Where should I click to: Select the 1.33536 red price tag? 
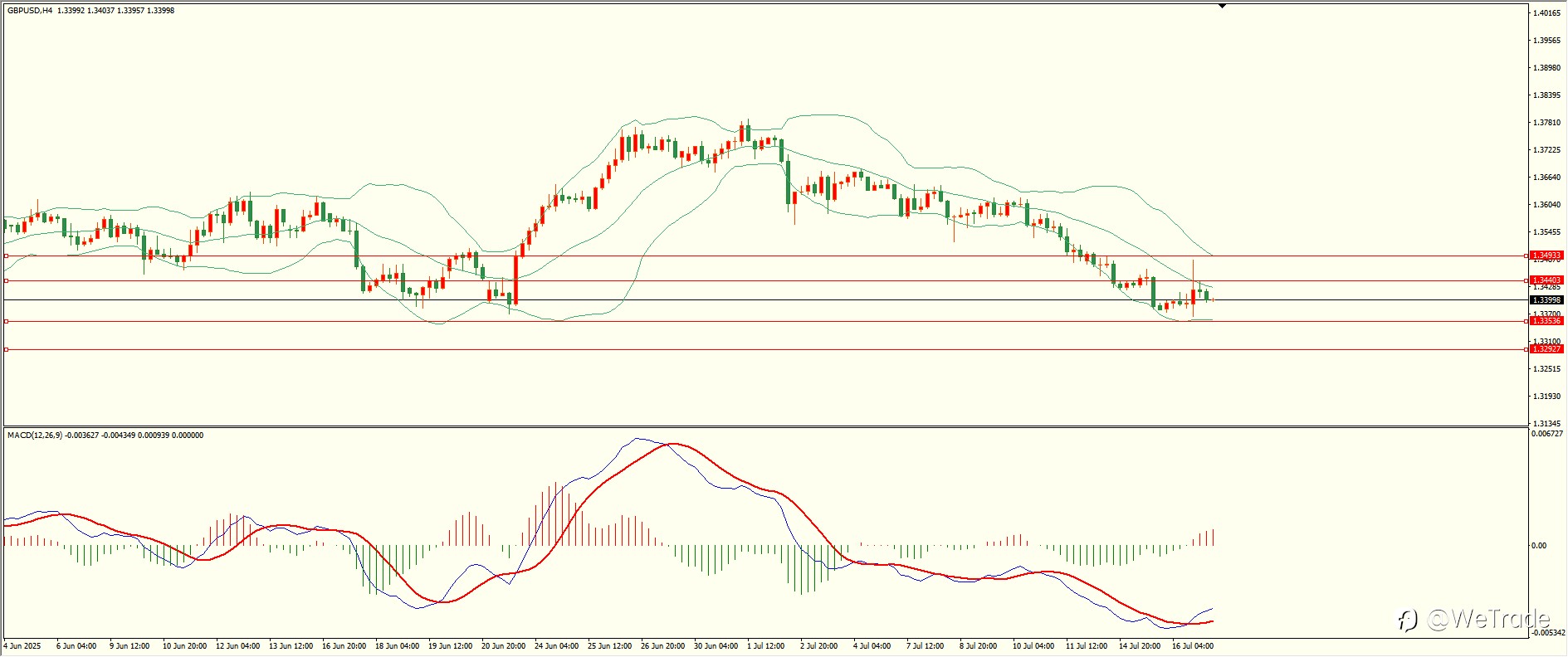point(1547,321)
